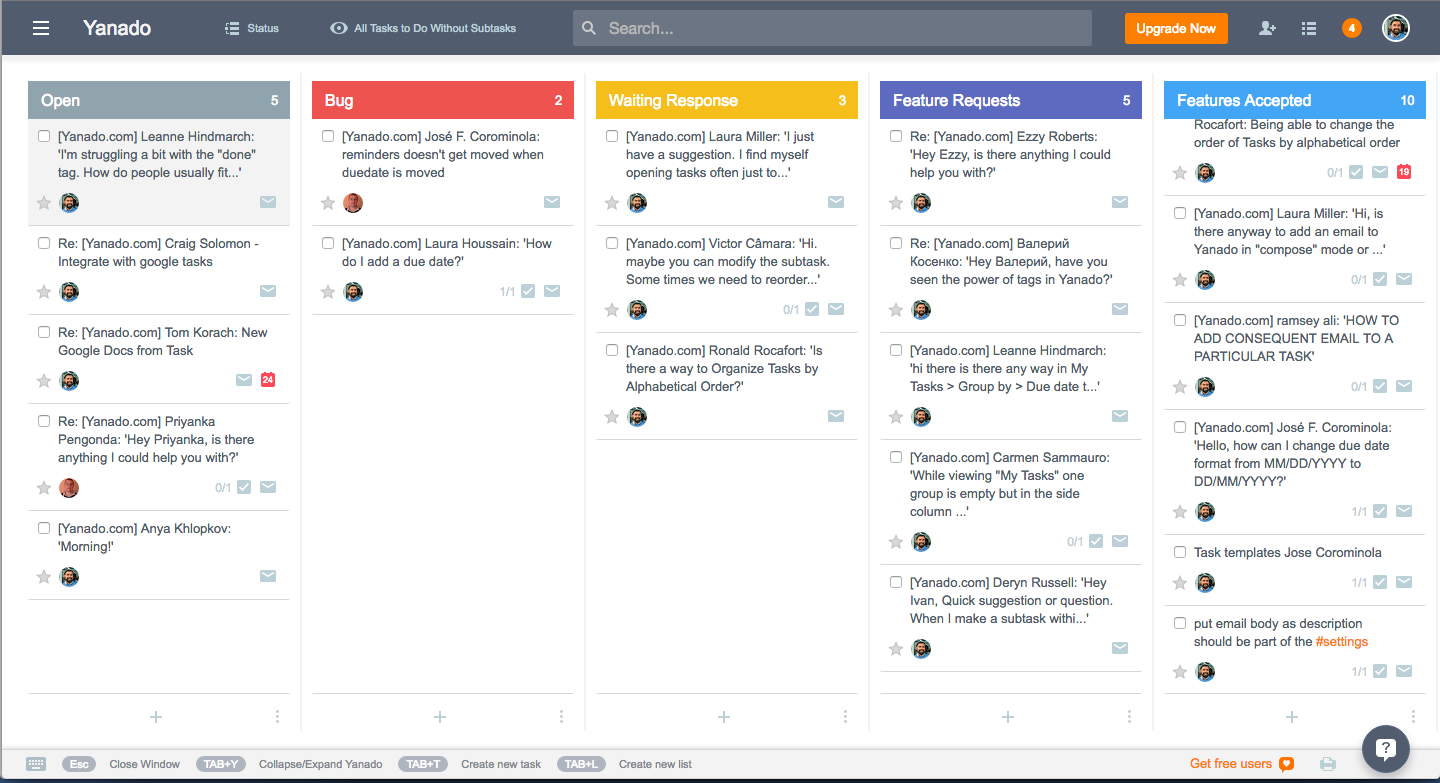The height and width of the screenshot is (783, 1440).
Task: Open Carmen Sammauro task text
Action: [1009, 484]
